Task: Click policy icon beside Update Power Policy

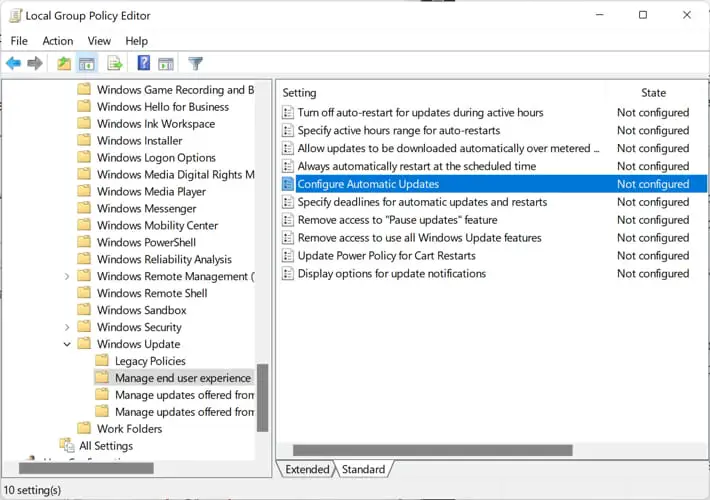Action: pos(288,256)
